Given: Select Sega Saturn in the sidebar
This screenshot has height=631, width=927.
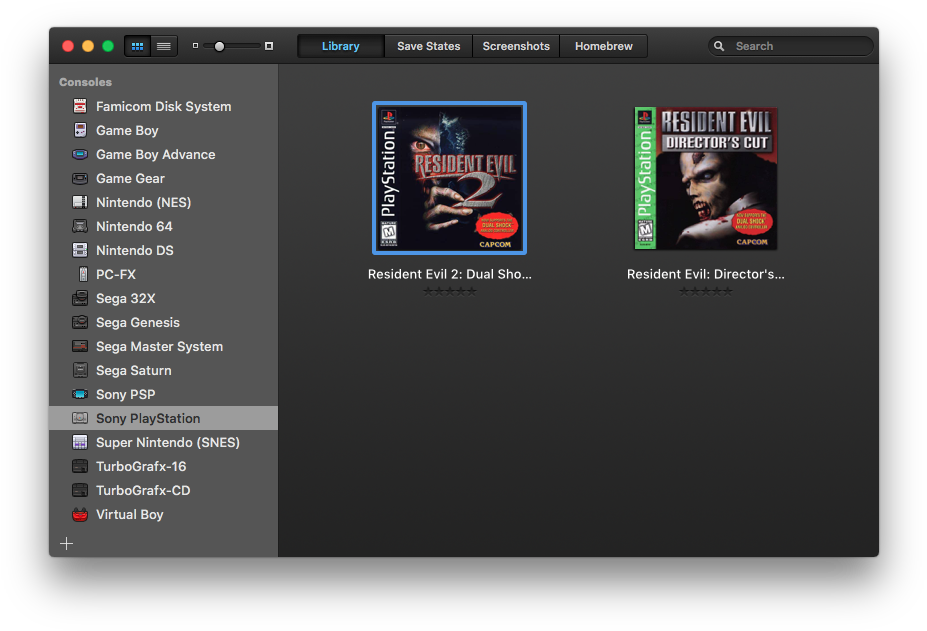Looking at the screenshot, I should 163,370.
